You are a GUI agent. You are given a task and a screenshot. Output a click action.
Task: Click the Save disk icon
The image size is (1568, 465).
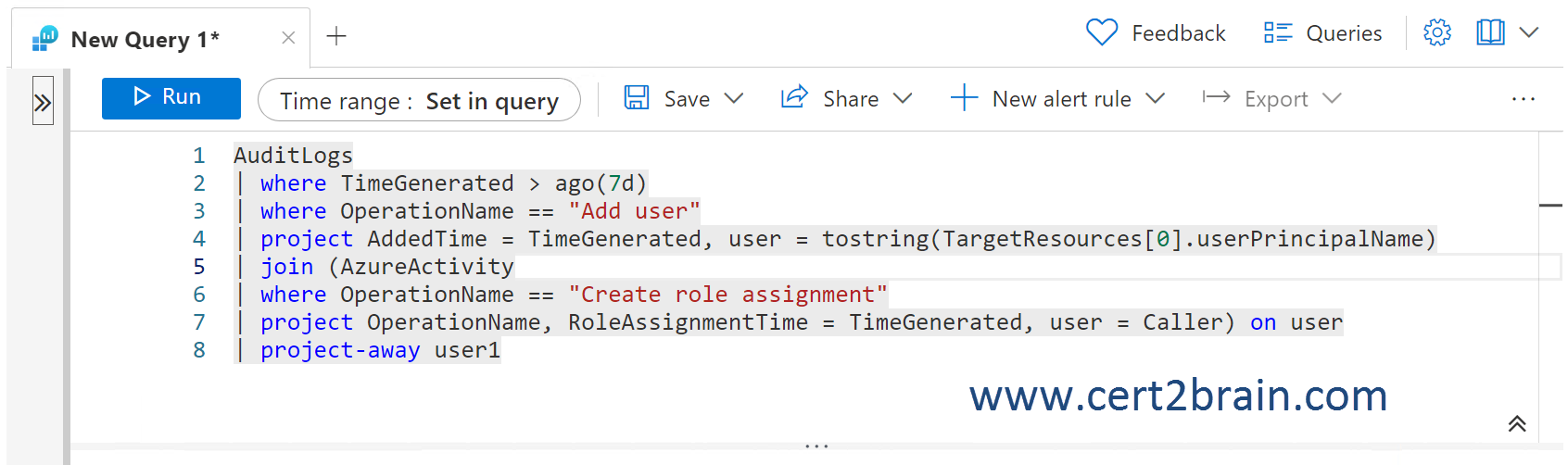point(637,98)
